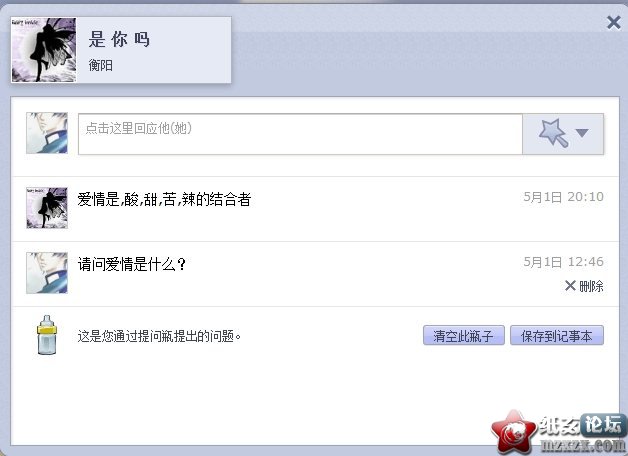This screenshot has width=628, height=456.
Task: Click the sender name 是你吗
Action: [119, 39]
